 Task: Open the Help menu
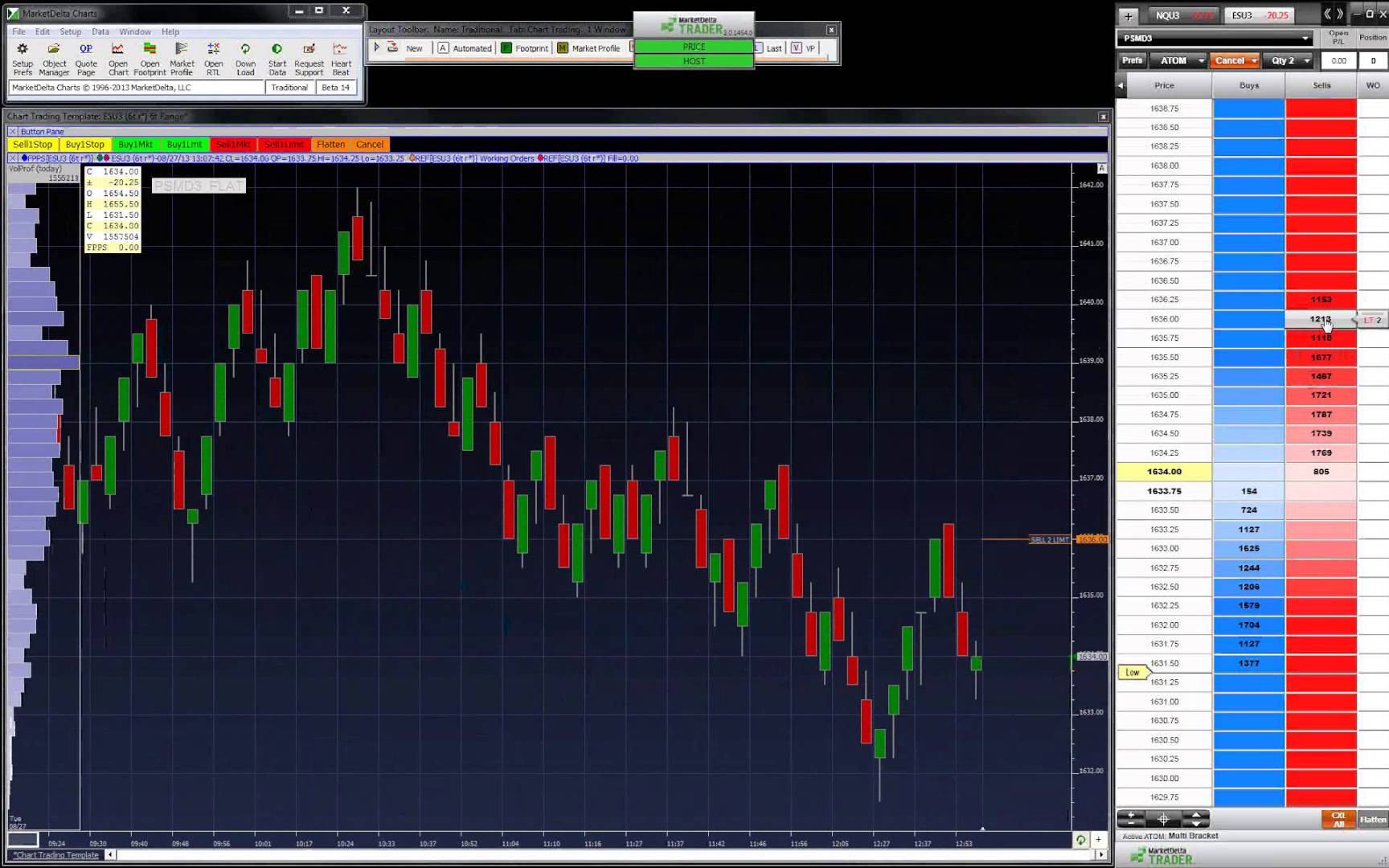point(170,31)
